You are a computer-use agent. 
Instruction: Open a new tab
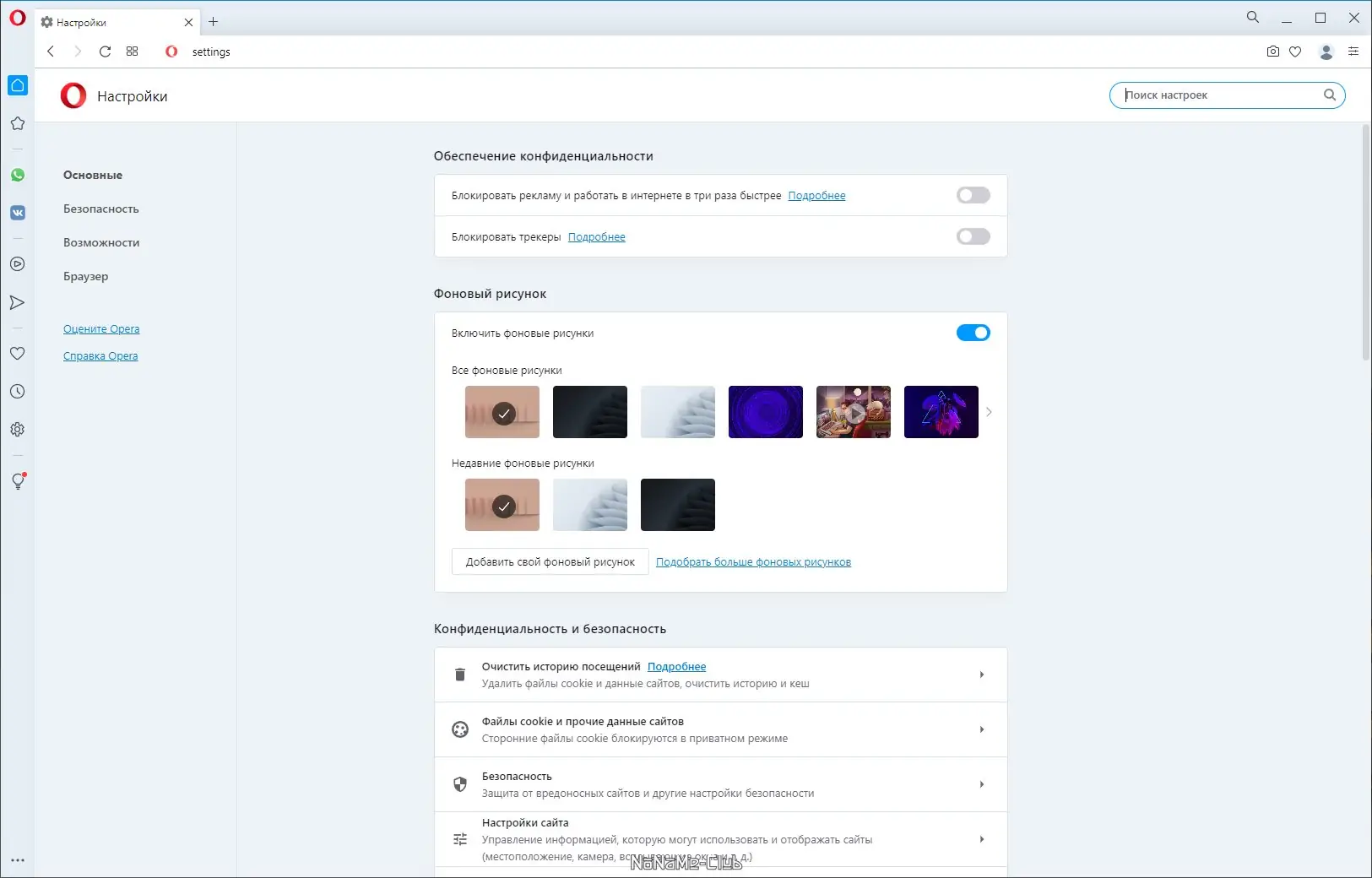click(x=214, y=22)
